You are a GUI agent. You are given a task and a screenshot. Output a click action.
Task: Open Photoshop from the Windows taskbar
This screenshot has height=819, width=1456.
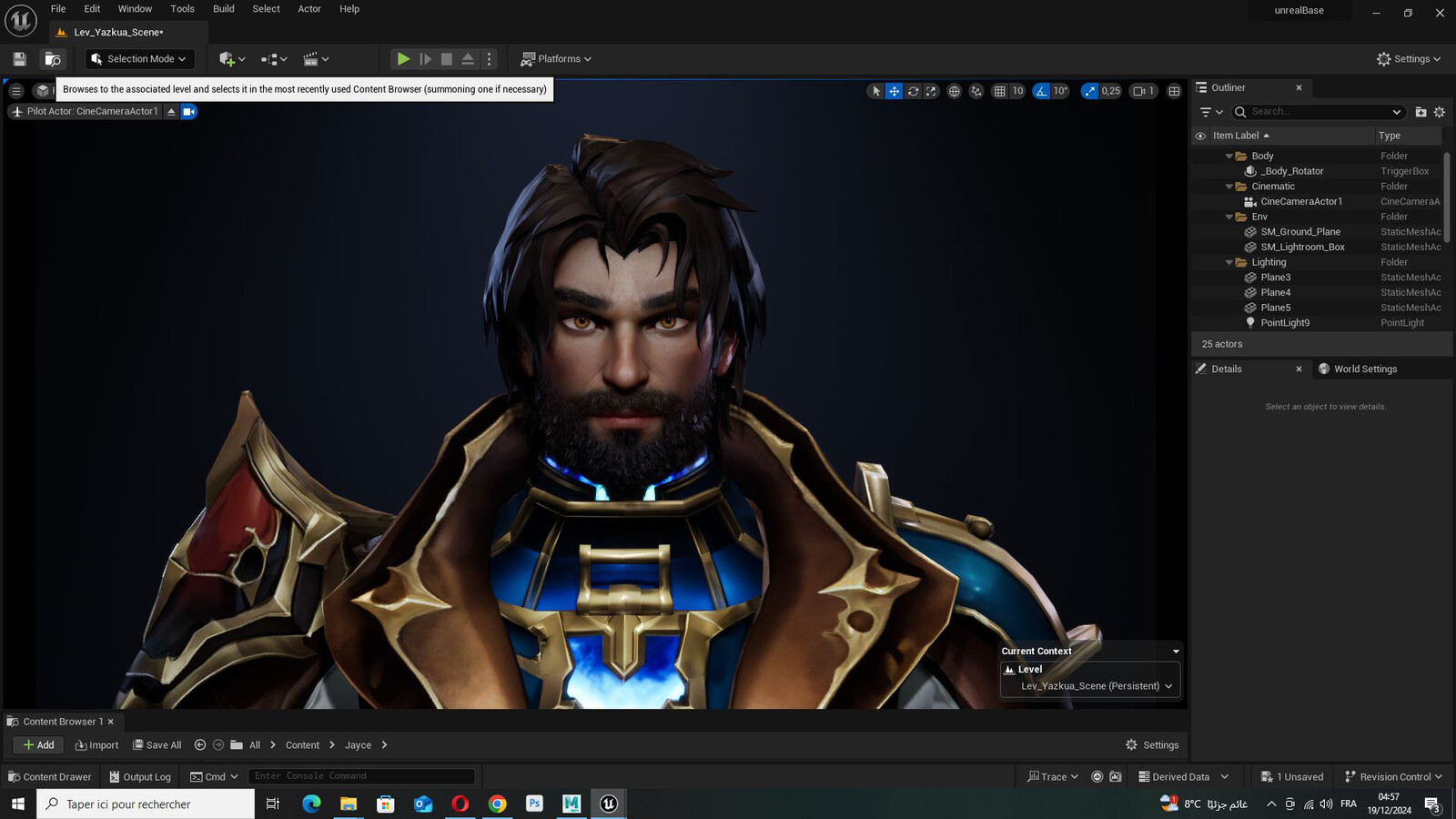click(534, 804)
